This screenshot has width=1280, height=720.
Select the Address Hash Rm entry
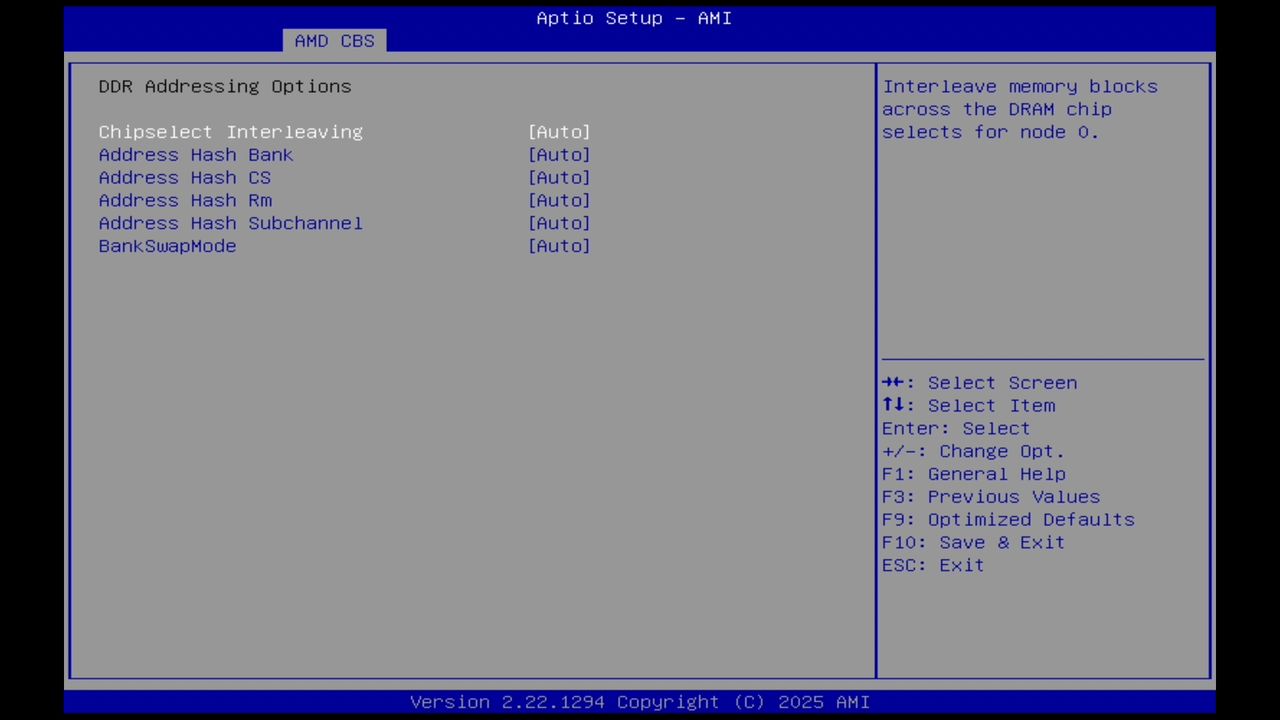(x=184, y=200)
